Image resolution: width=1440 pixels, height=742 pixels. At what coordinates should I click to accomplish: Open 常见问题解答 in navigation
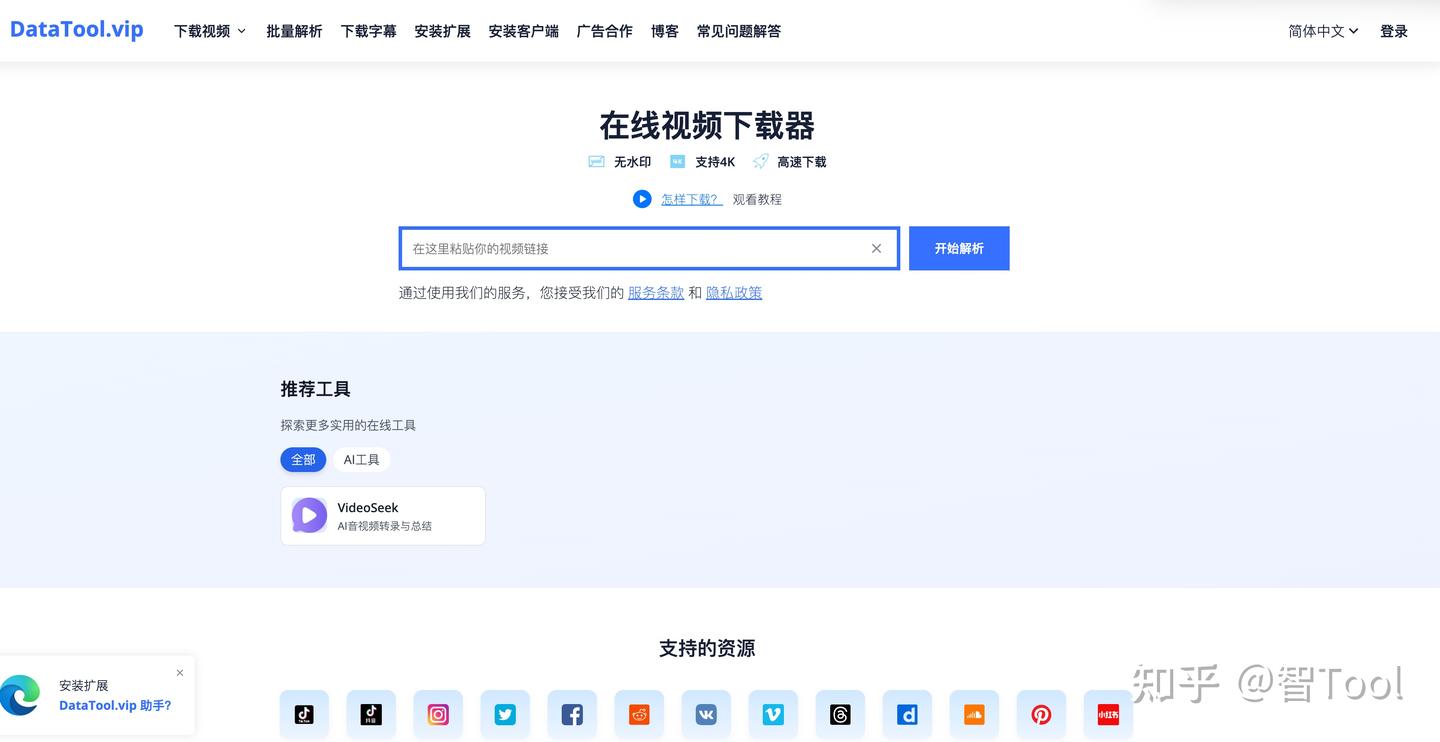(x=738, y=31)
